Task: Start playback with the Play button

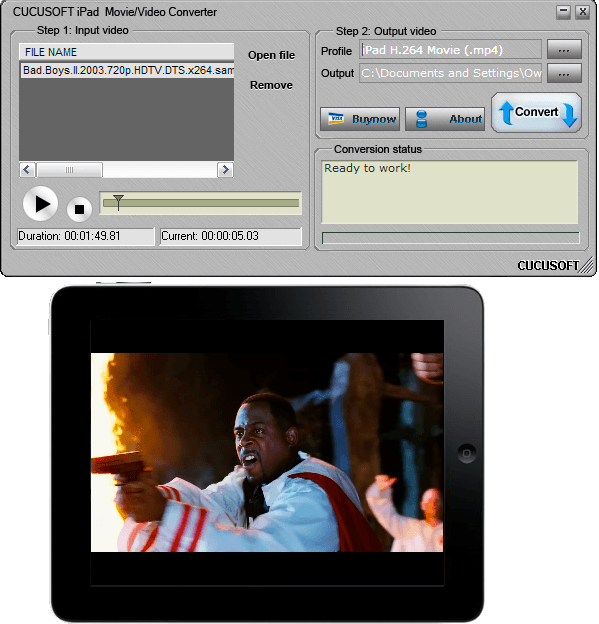Action: click(41, 204)
